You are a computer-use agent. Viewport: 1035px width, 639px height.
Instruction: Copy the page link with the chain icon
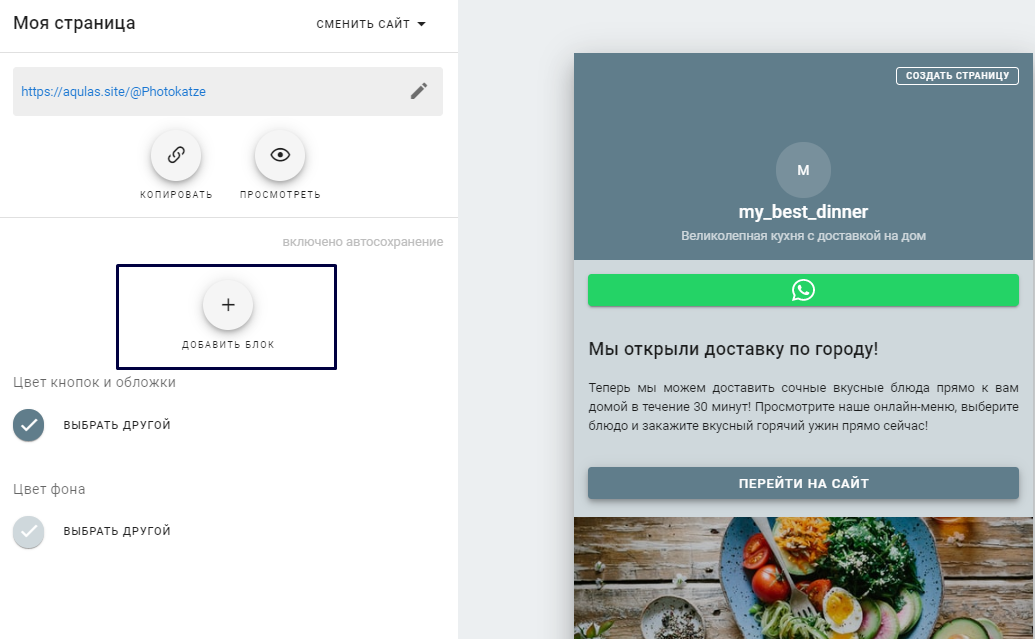pyautogui.click(x=176, y=155)
